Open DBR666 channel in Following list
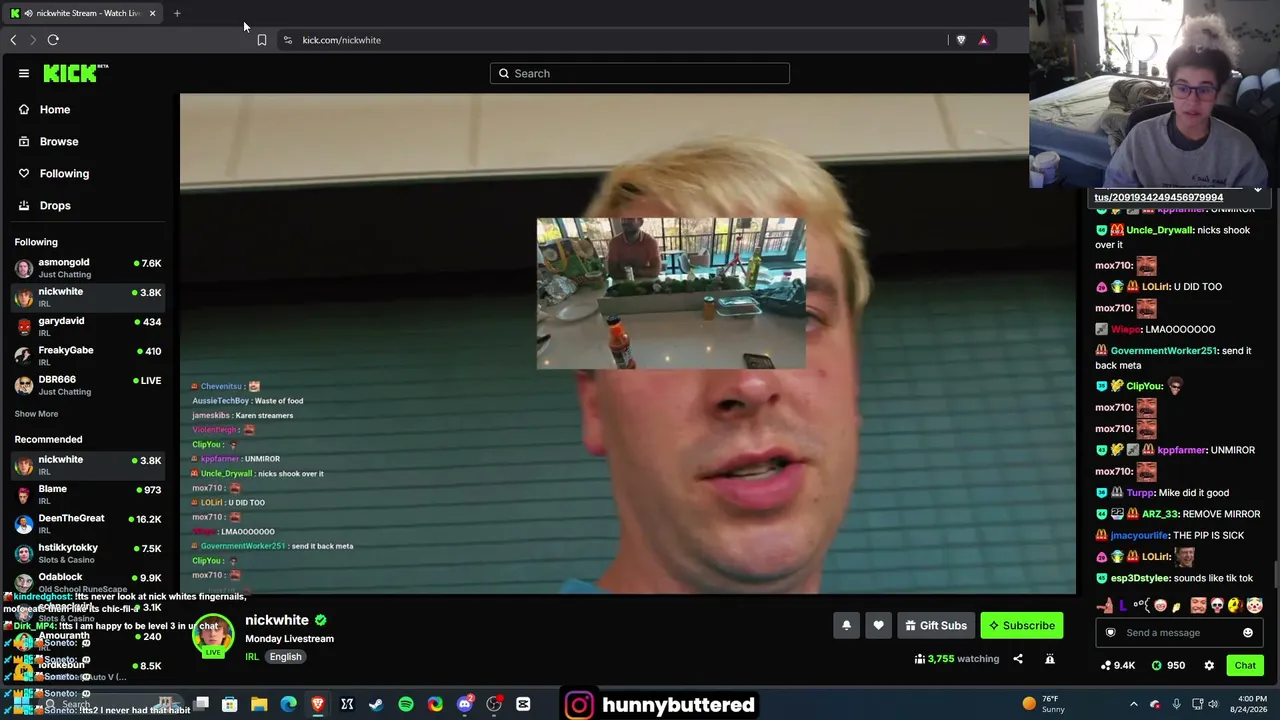Image resolution: width=1280 pixels, height=720 pixels. point(88,385)
